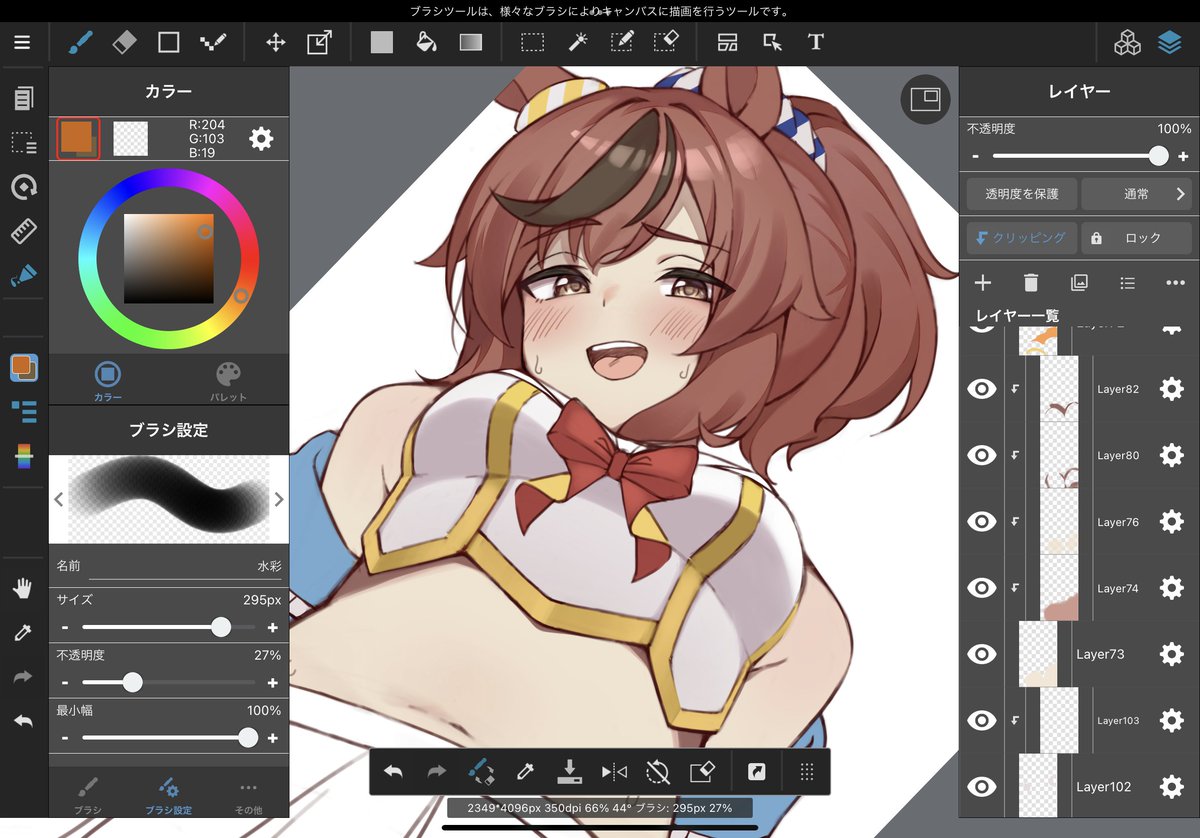Select the Bucket fill tool
Image resolution: width=1200 pixels, height=838 pixels.
(x=426, y=43)
